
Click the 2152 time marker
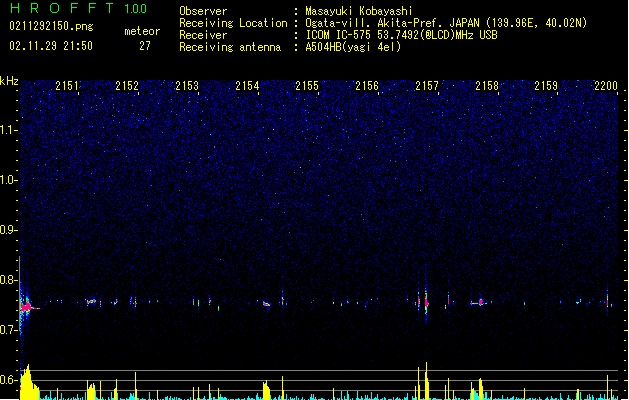click(127, 85)
